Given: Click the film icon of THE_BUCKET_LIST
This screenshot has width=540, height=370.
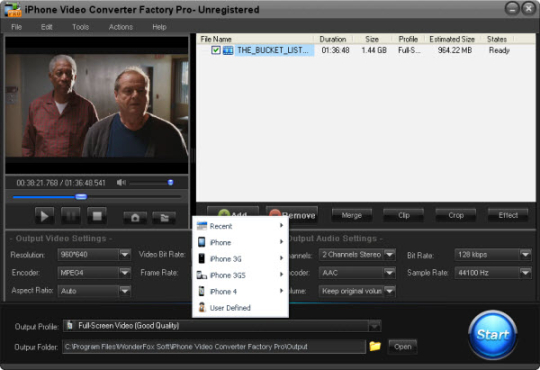Looking at the screenshot, I should coord(228,50).
